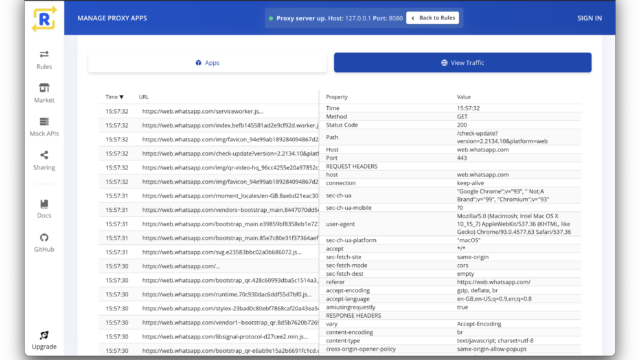Screen dimensions: 640x360
Task: Sort by Time column arrow
Action: pyautogui.click(x=121, y=97)
